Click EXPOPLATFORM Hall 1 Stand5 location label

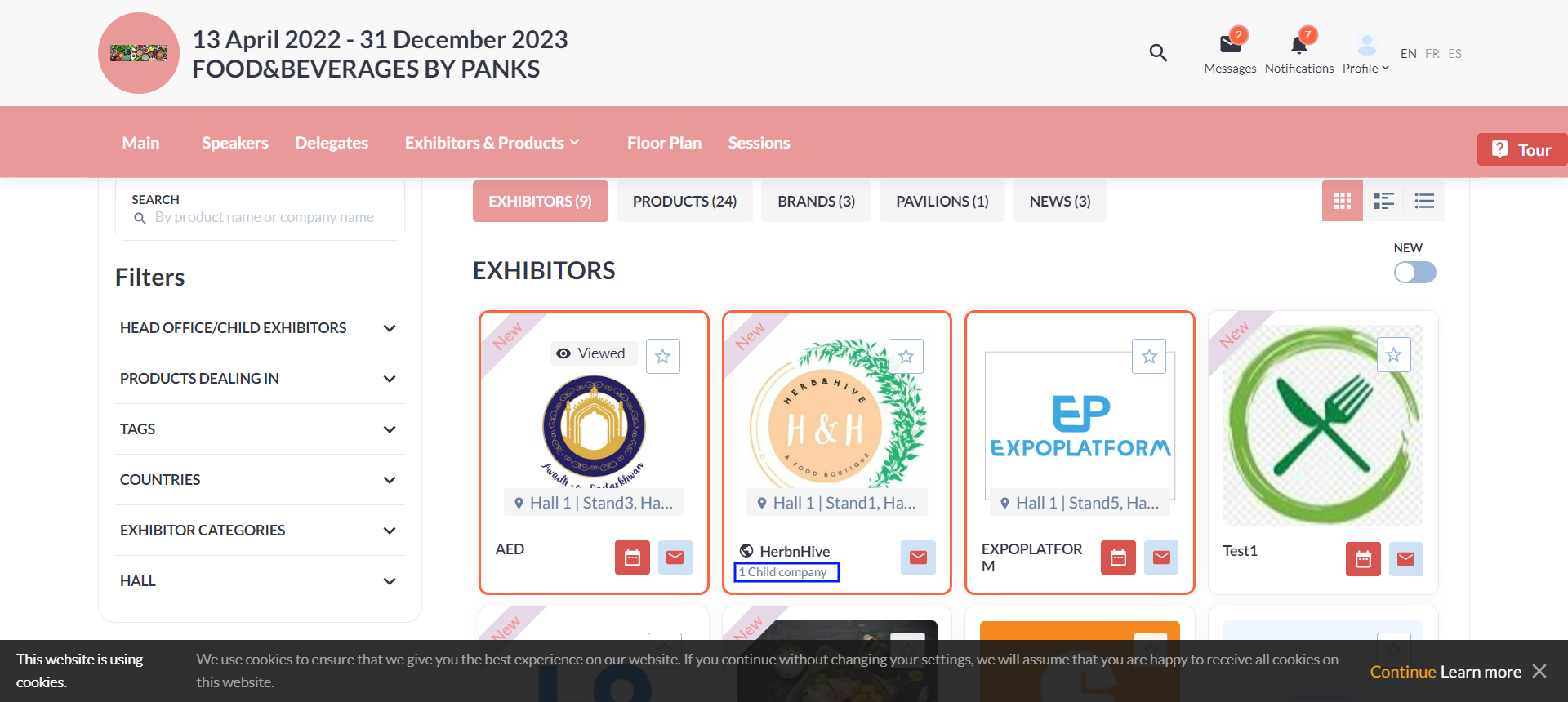1080,503
